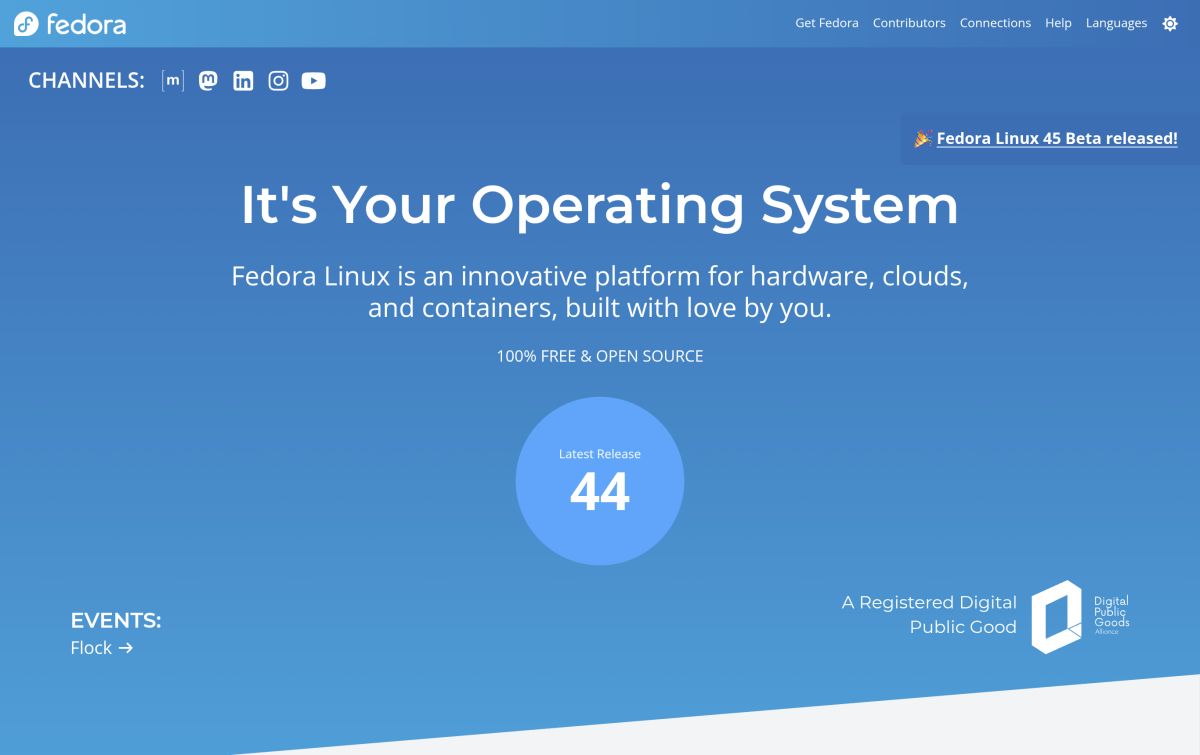The height and width of the screenshot is (755, 1200).
Task: Toggle the light/dark theme sun icon
Action: click(1170, 23)
